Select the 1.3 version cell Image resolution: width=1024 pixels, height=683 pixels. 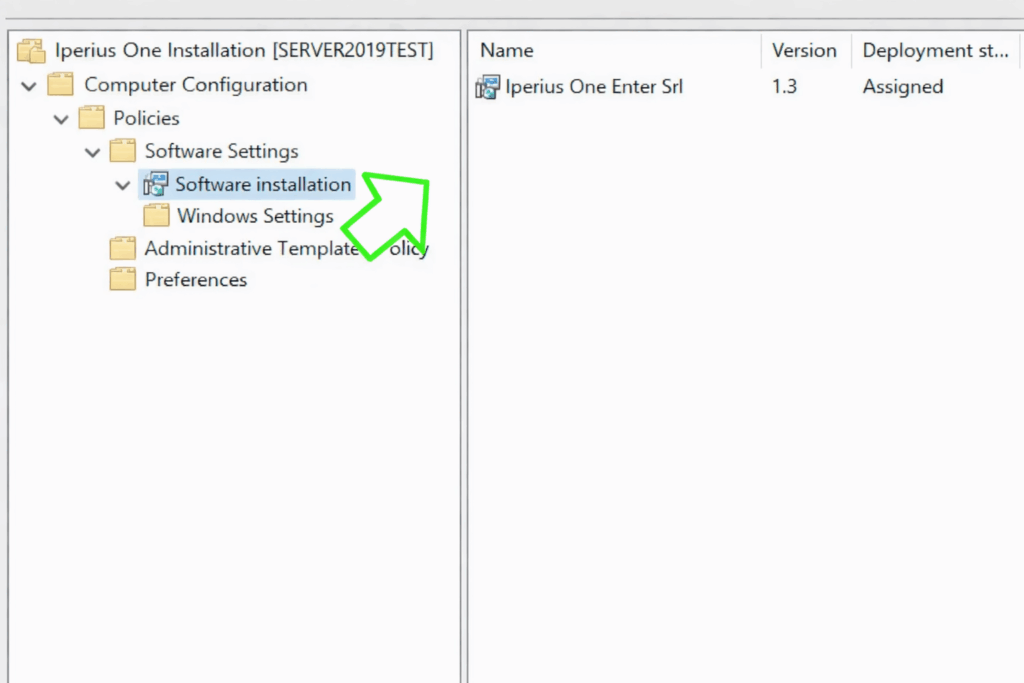784,87
